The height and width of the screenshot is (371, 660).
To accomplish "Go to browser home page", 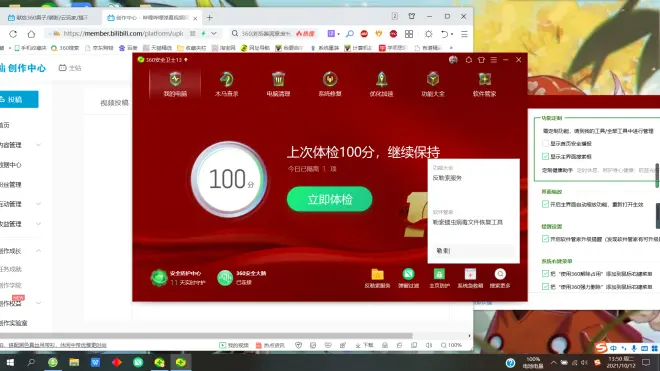I will pyautogui.click(x=31, y=34).
